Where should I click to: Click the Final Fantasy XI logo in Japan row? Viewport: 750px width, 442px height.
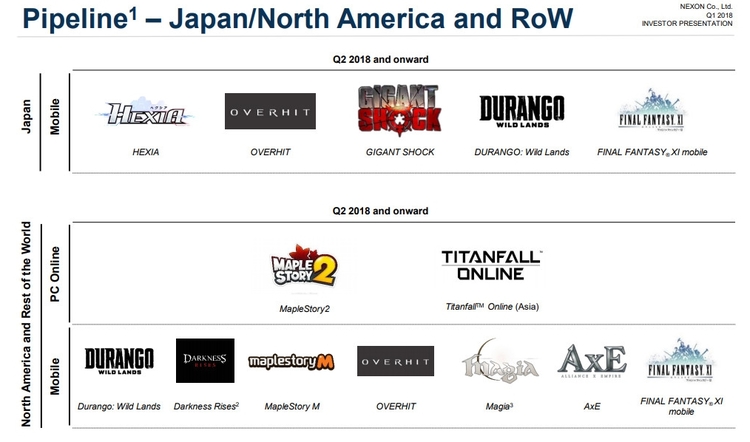[x=651, y=110]
